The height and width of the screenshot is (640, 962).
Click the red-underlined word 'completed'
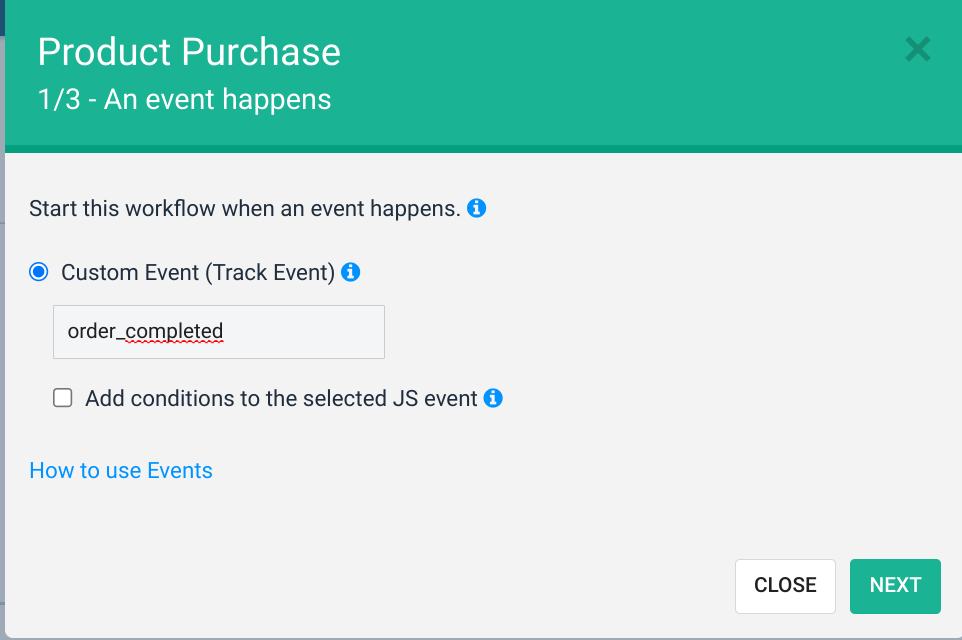(174, 331)
